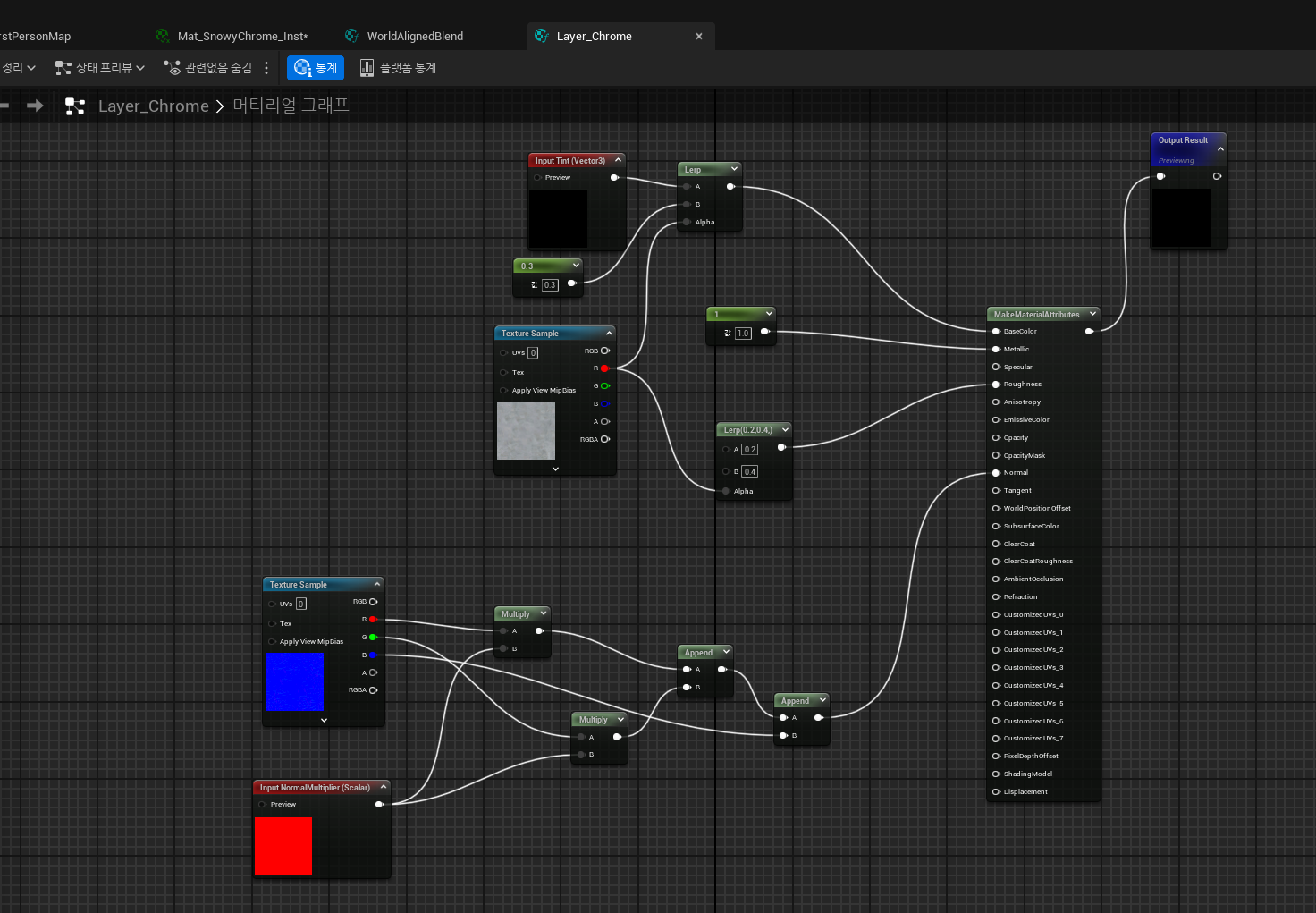Click the green G output pin of lower Texture Sample
The height and width of the screenshot is (913, 1316).
click(x=373, y=638)
